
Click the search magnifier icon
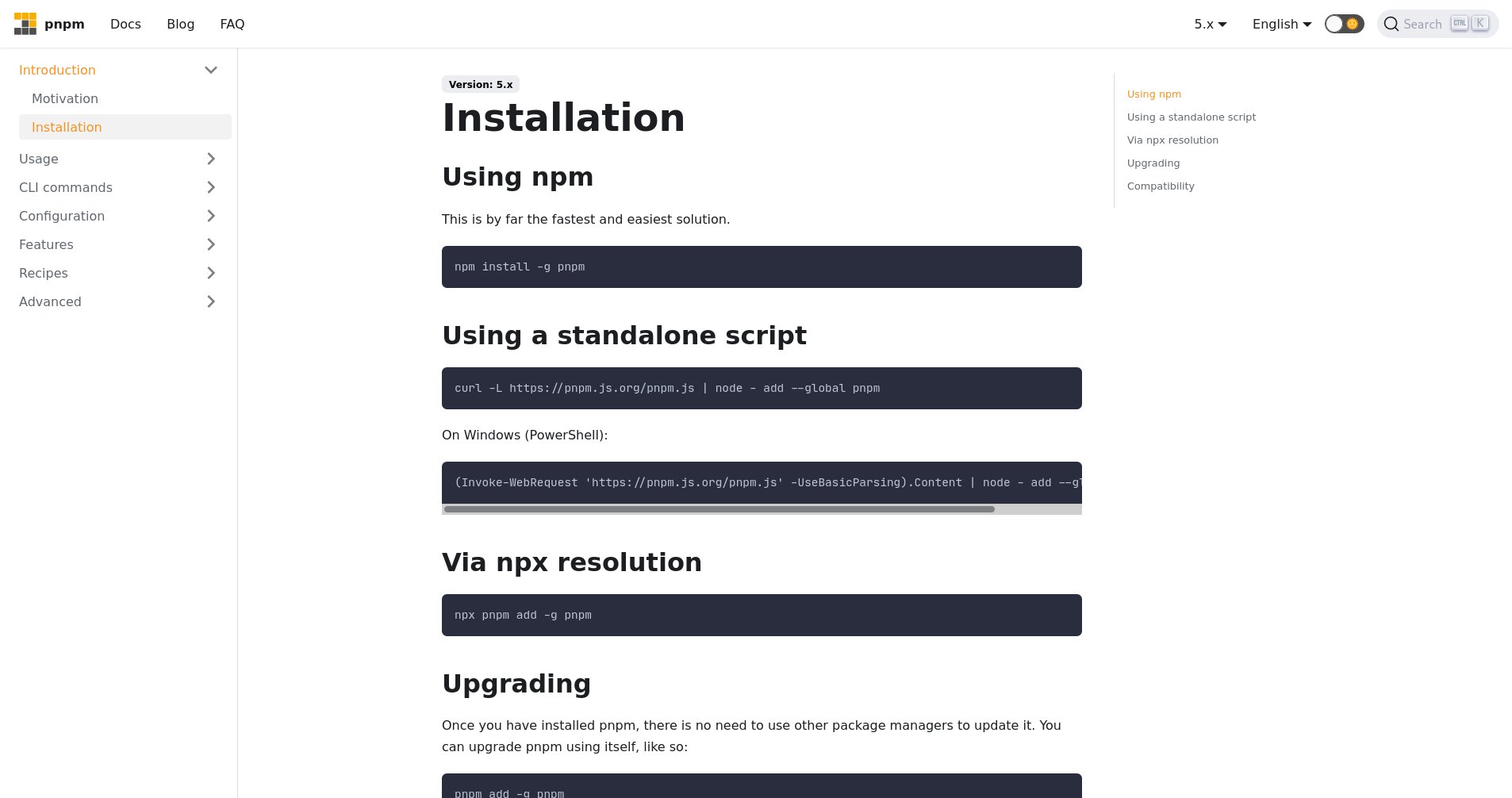(1391, 24)
